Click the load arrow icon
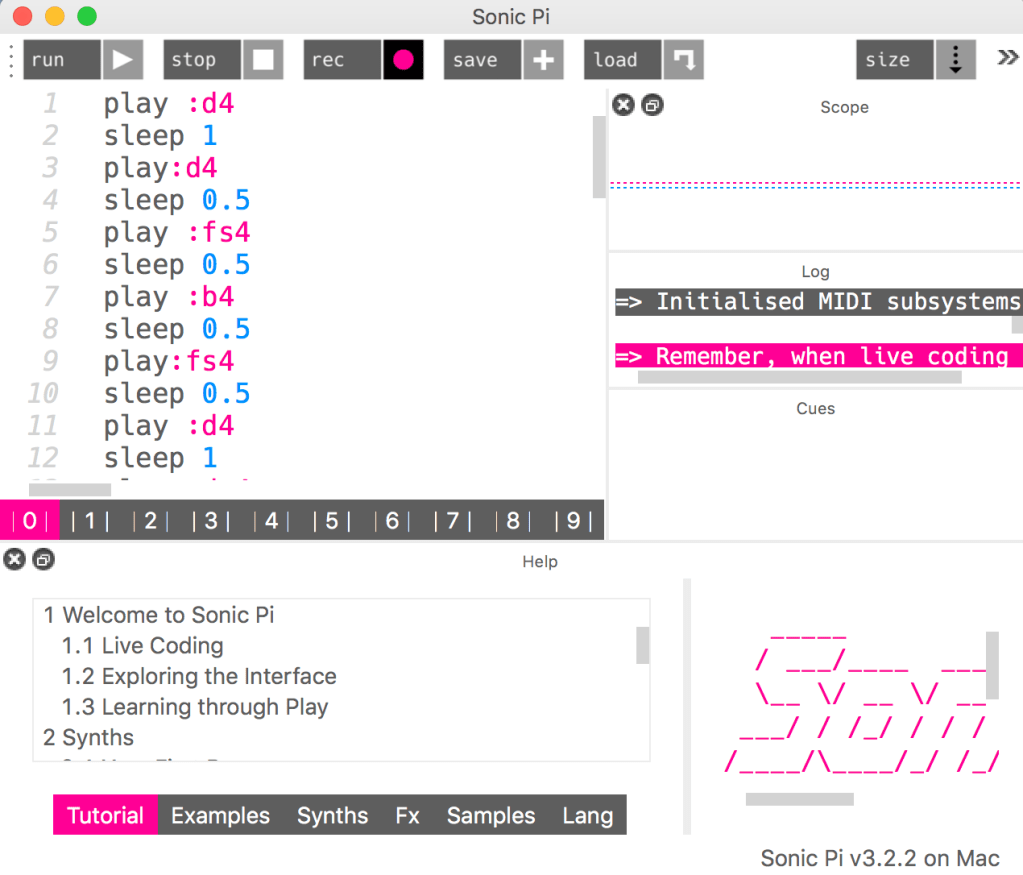This screenshot has width=1023, height=875. pyautogui.click(x=684, y=60)
